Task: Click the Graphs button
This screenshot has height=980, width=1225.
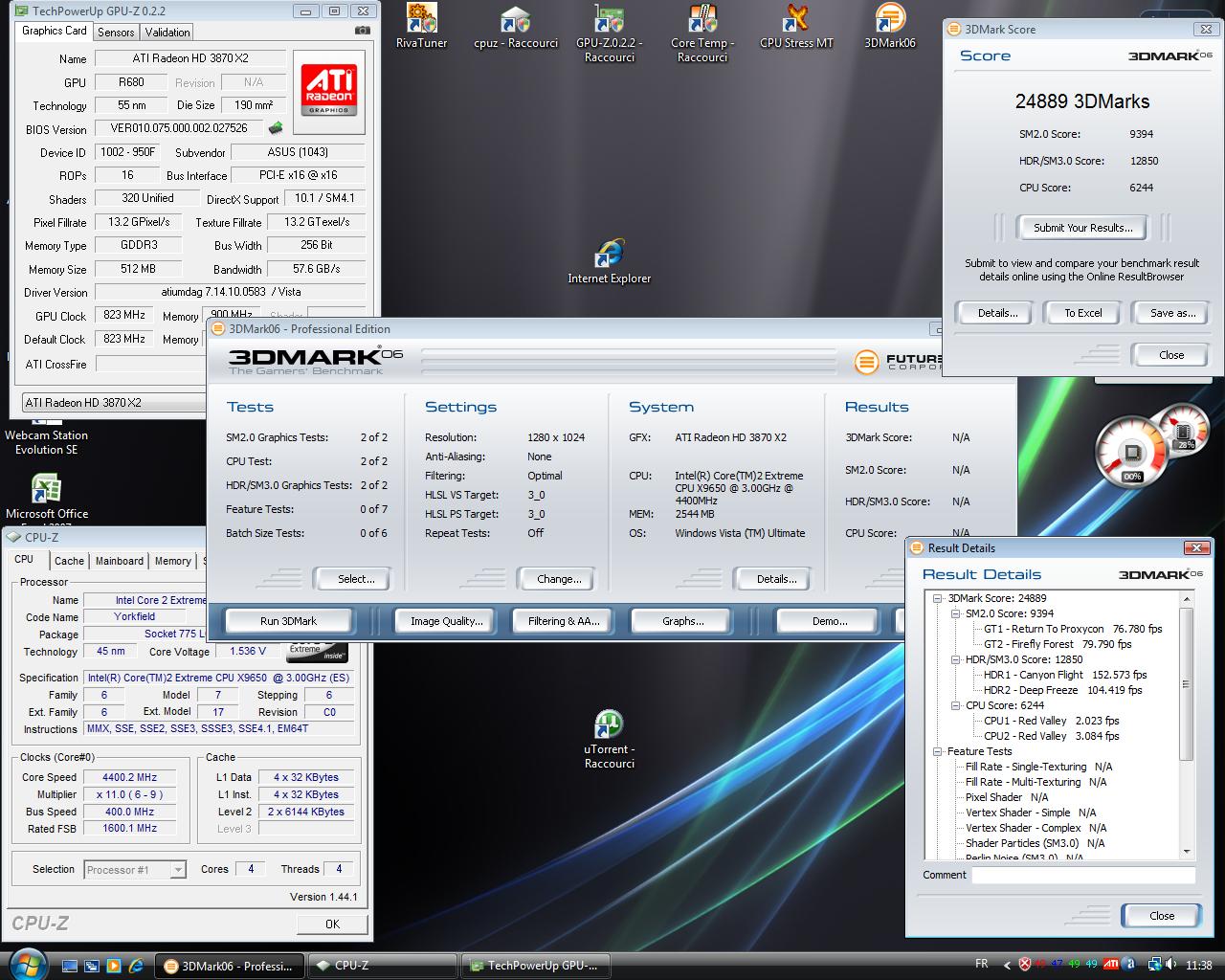Action: tap(682, 621)
